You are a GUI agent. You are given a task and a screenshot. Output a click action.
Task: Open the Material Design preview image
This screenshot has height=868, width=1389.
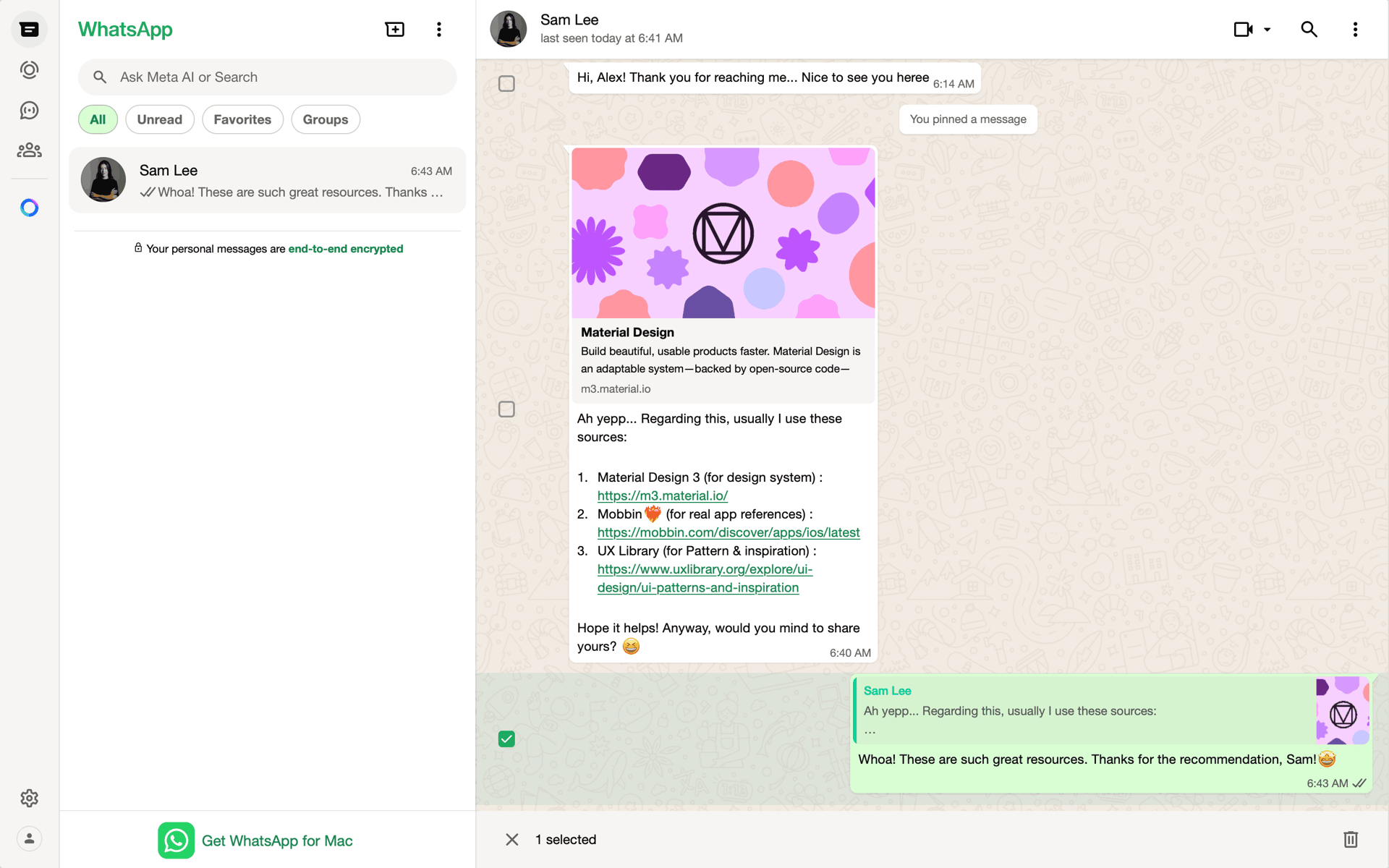pos(723,233)
